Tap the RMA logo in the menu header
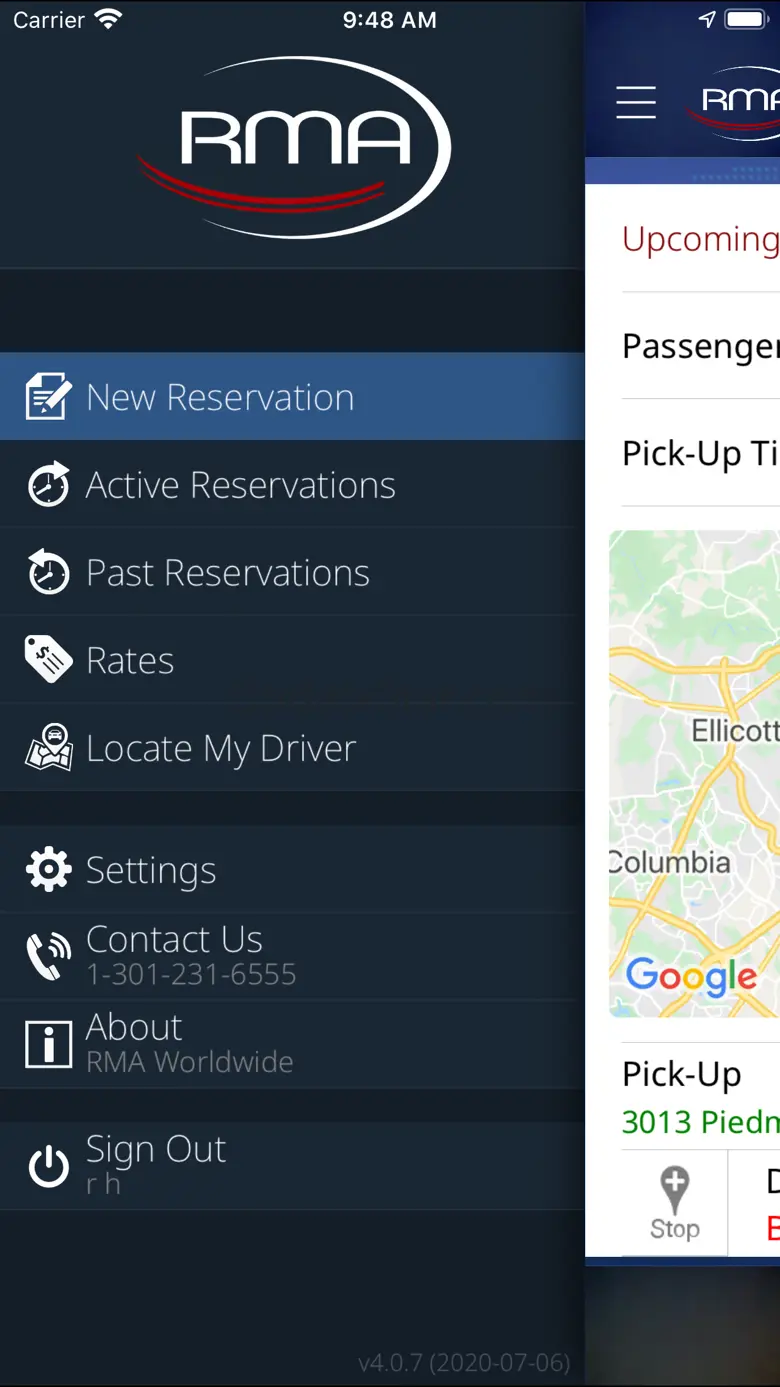Viewport: 780px width, 1387px height. tap(294, 147)
